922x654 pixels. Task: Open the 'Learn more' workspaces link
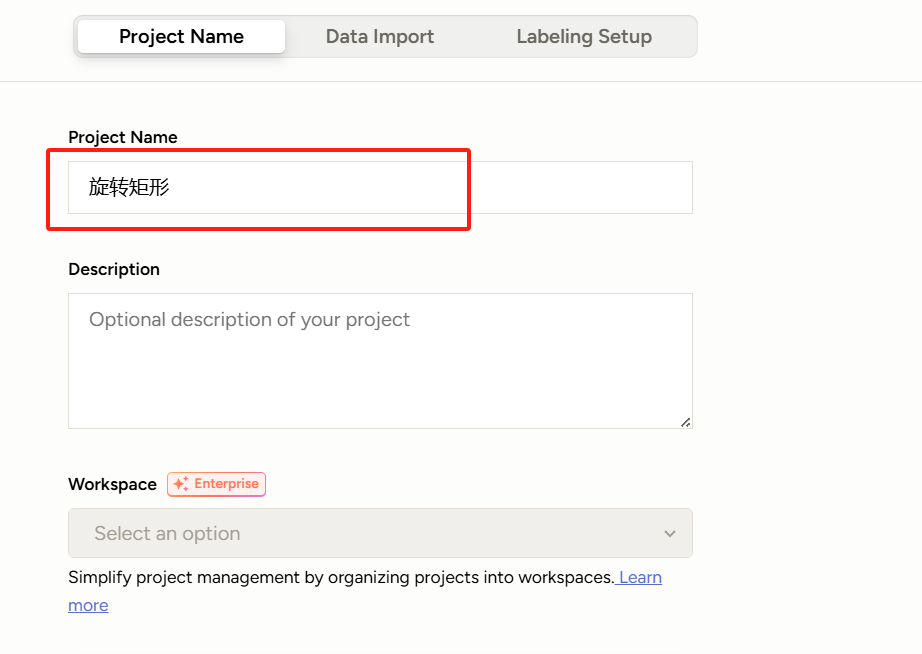640,577
